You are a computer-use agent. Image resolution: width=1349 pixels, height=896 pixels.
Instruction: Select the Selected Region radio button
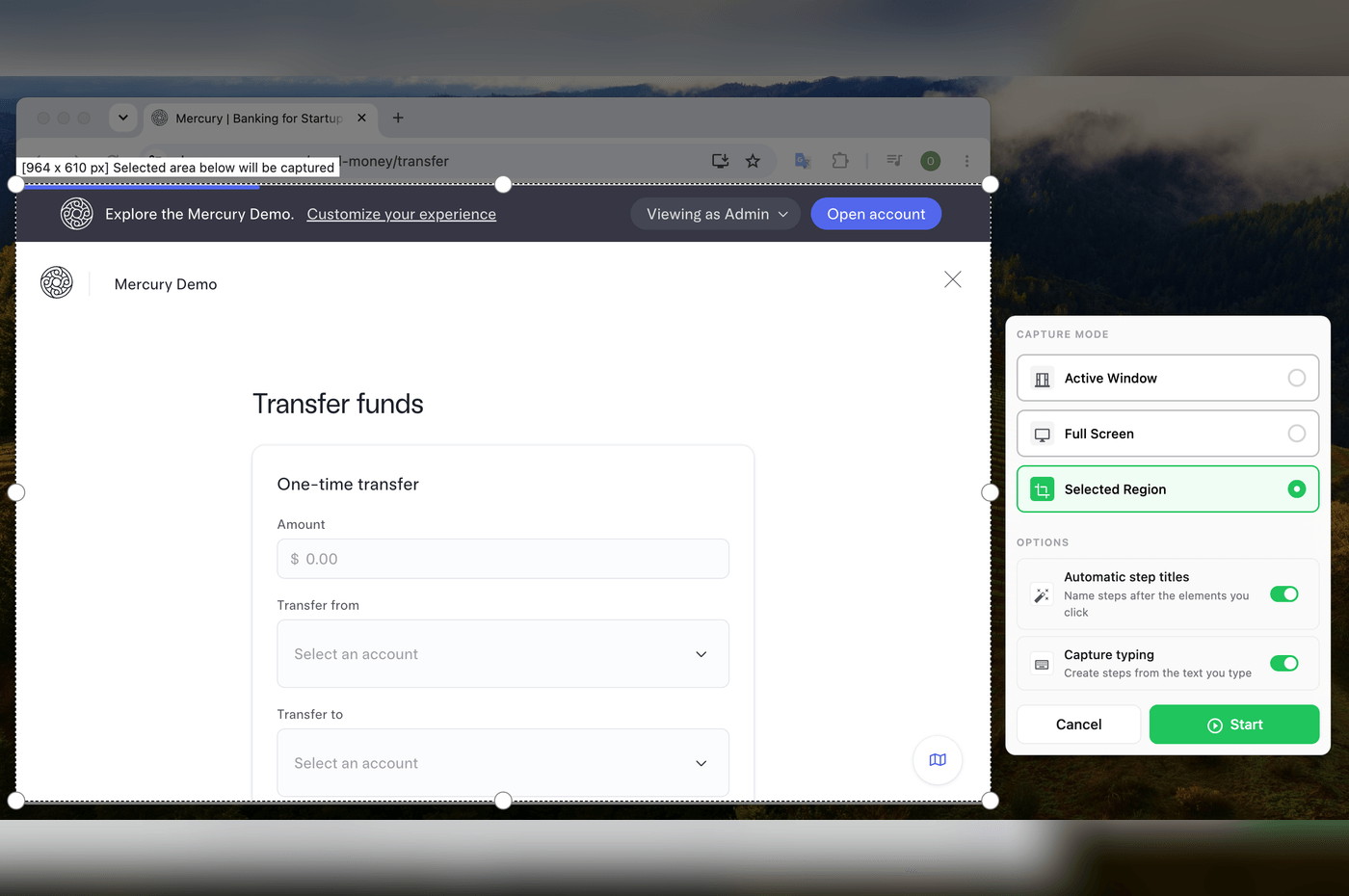click(1297, 489)
